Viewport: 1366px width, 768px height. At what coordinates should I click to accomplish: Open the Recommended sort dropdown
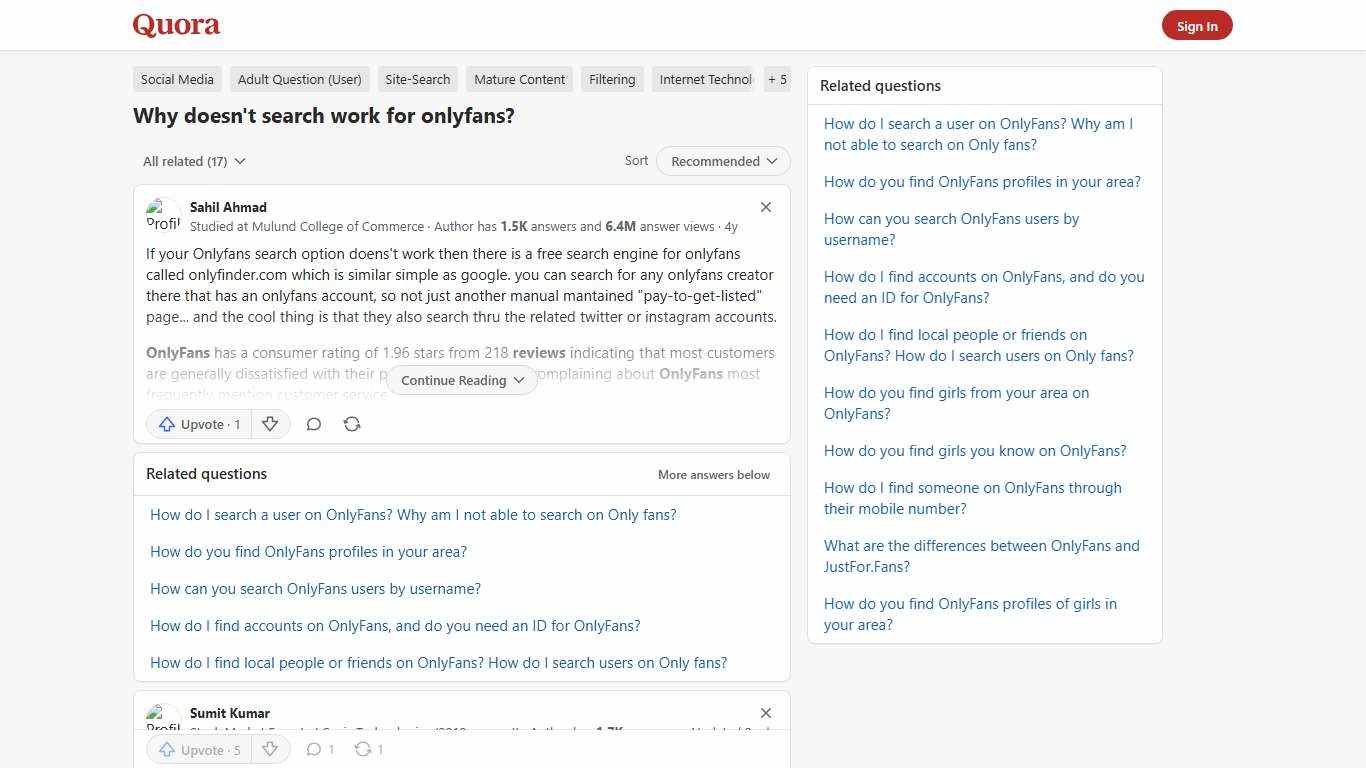(x=722, y=161)
